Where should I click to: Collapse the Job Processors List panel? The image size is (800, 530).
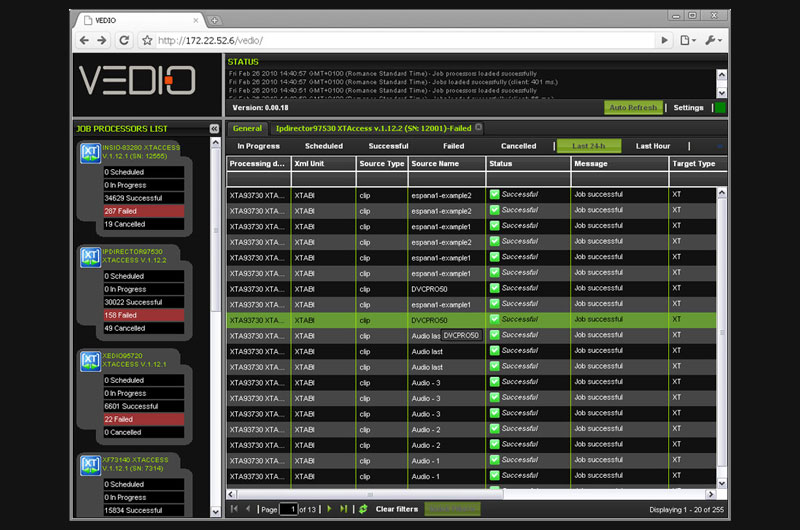point(214,129)
